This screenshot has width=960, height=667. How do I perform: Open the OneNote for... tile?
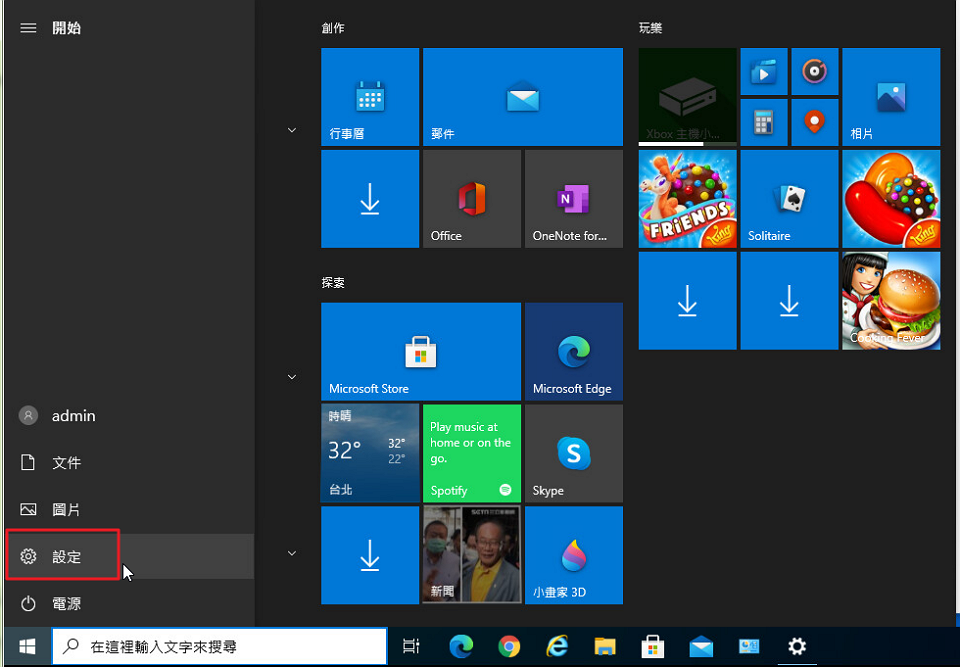point(574,199)
